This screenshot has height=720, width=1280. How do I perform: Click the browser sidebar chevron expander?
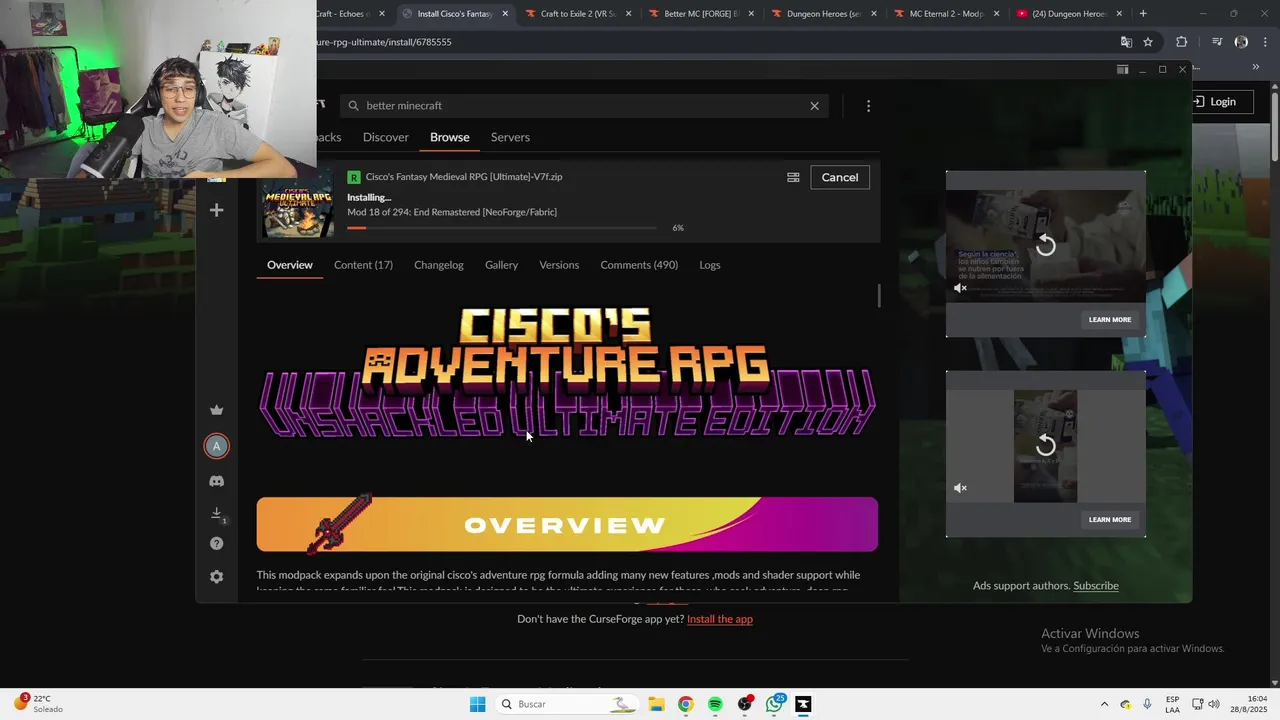[x=1256, y=67]
